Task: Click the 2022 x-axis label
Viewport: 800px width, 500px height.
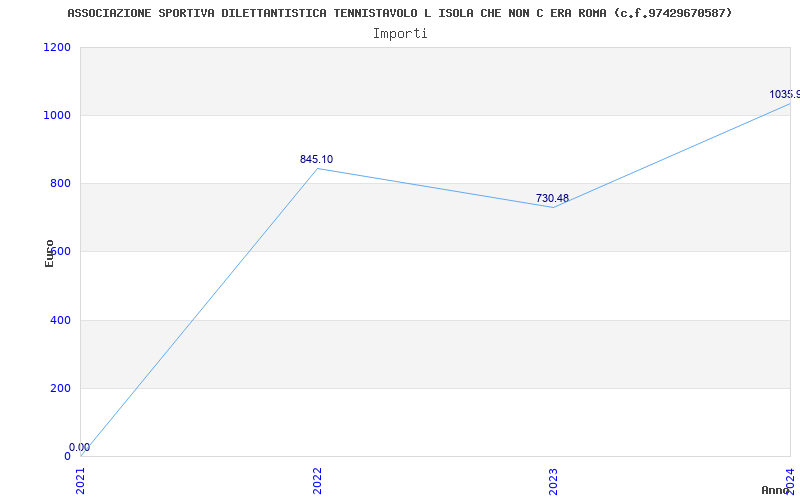Action: [x=317, y=481]
